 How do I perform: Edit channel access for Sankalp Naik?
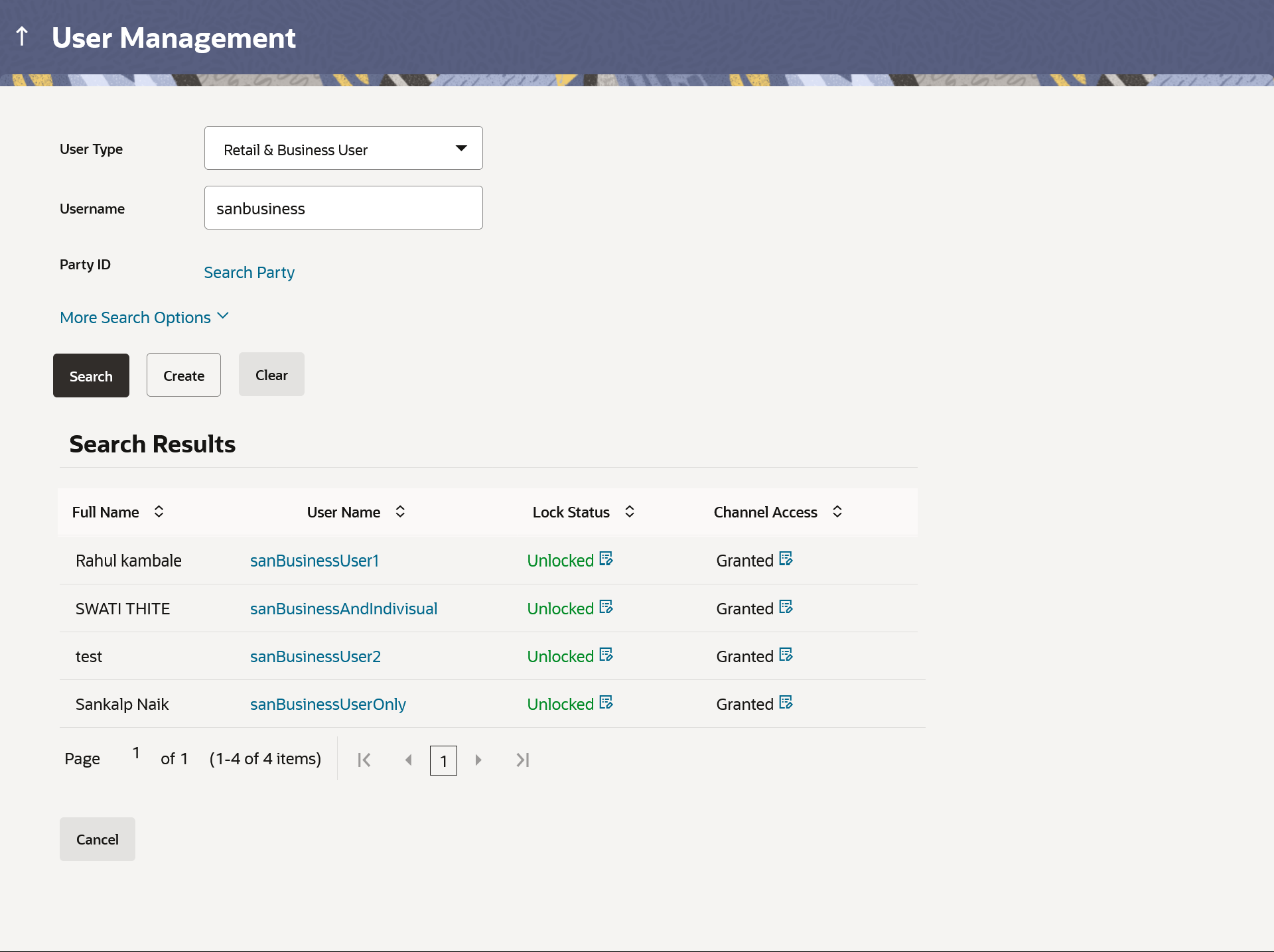tap(786, 703)
